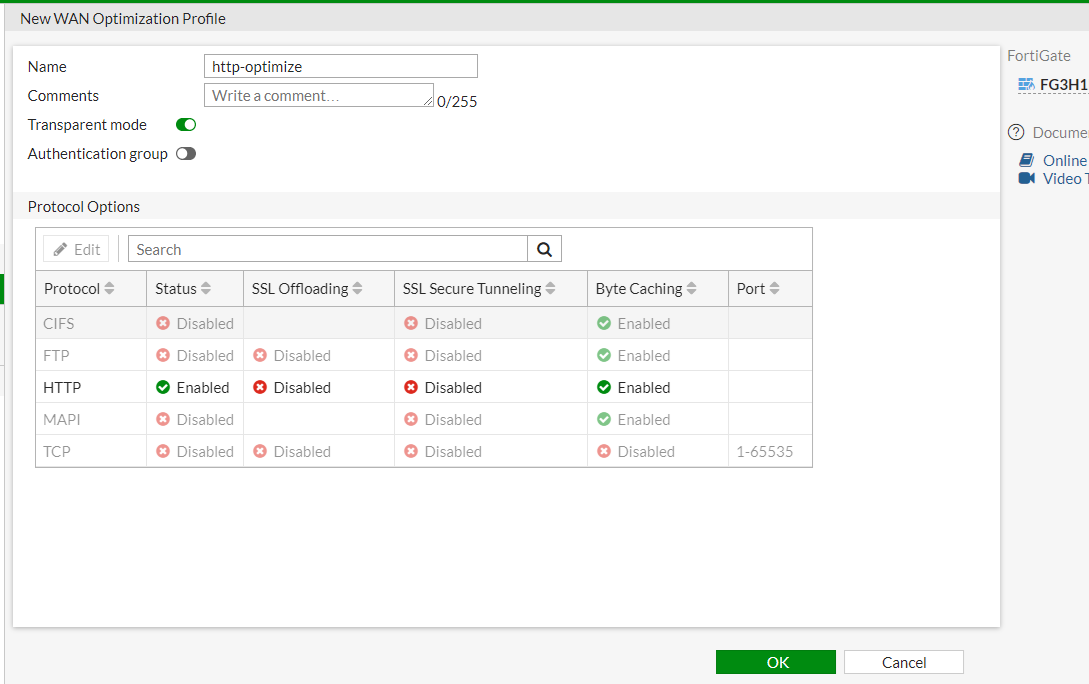Sort table by Protocol column arrows
Viewport: 1089px width, 684px height.
click(x=110, y=289)
